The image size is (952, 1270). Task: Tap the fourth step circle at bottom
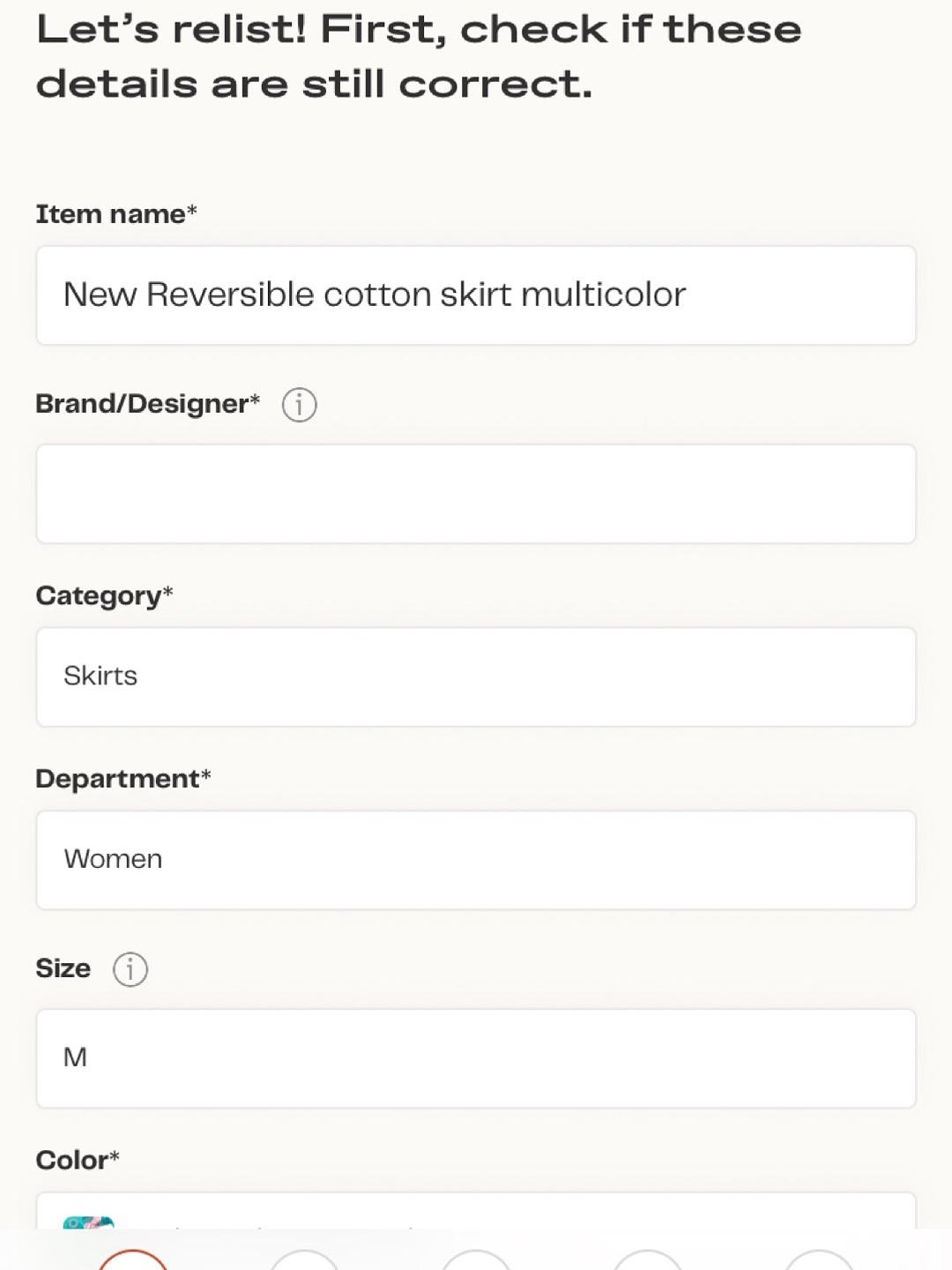point(648,1259)
